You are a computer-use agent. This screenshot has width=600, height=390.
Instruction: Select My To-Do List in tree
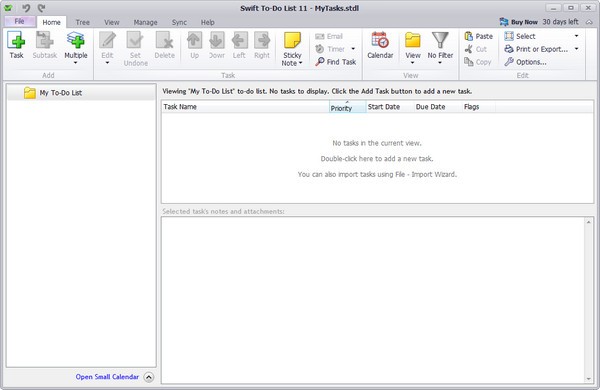tap(82, 93)
